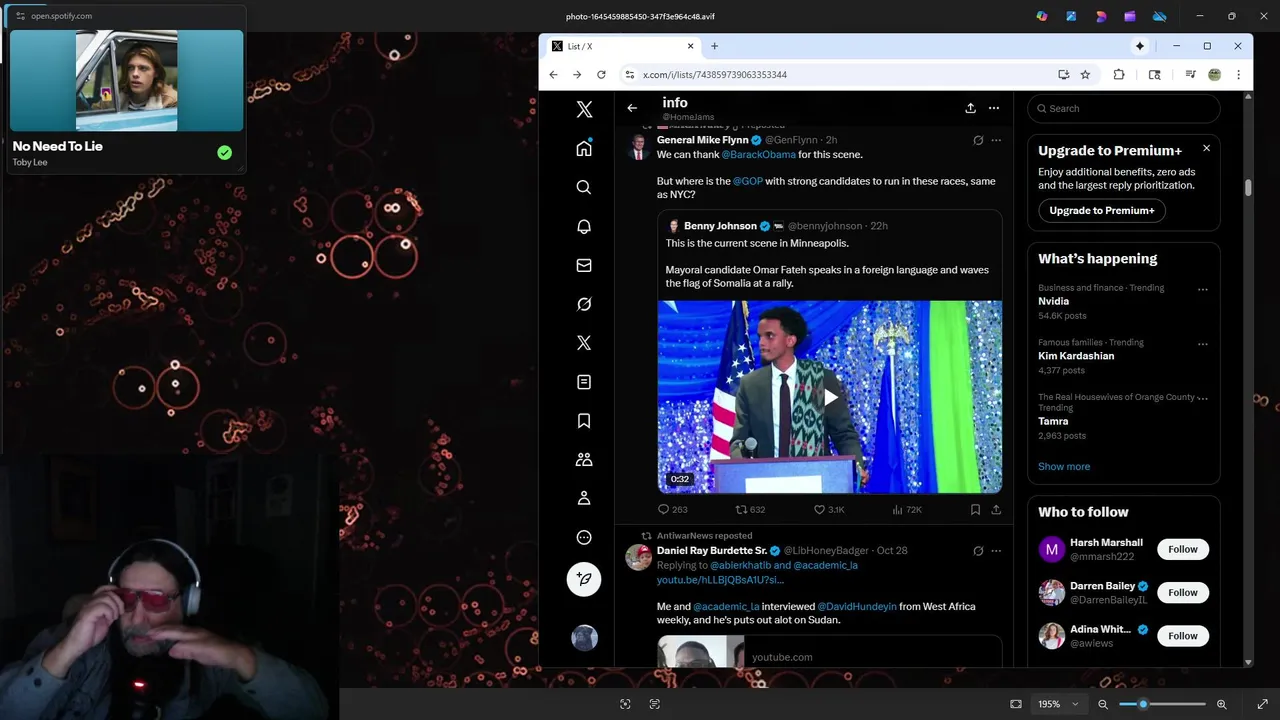Open options for Nvidia trend

[x=1202, y=289]
